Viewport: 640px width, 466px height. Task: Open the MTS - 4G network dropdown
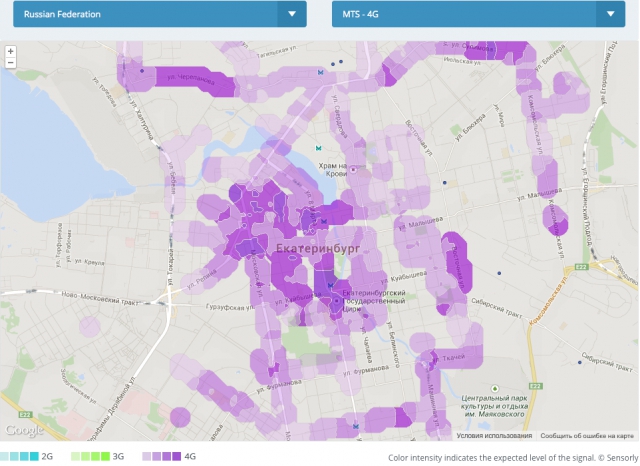478,14
